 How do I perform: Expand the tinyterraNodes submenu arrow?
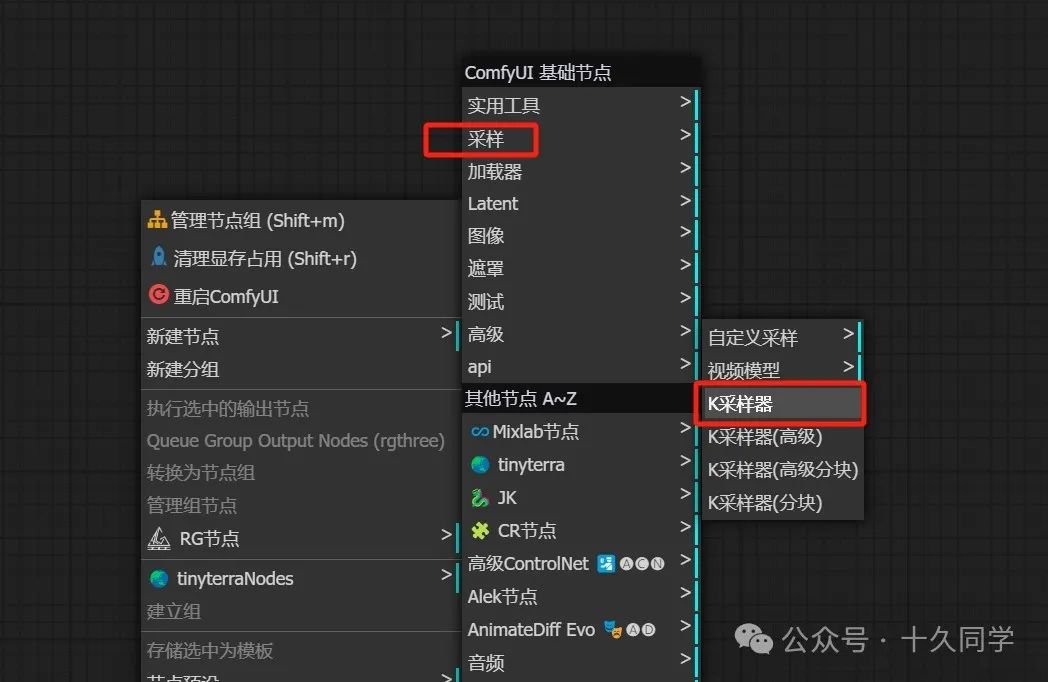(446, 574)
